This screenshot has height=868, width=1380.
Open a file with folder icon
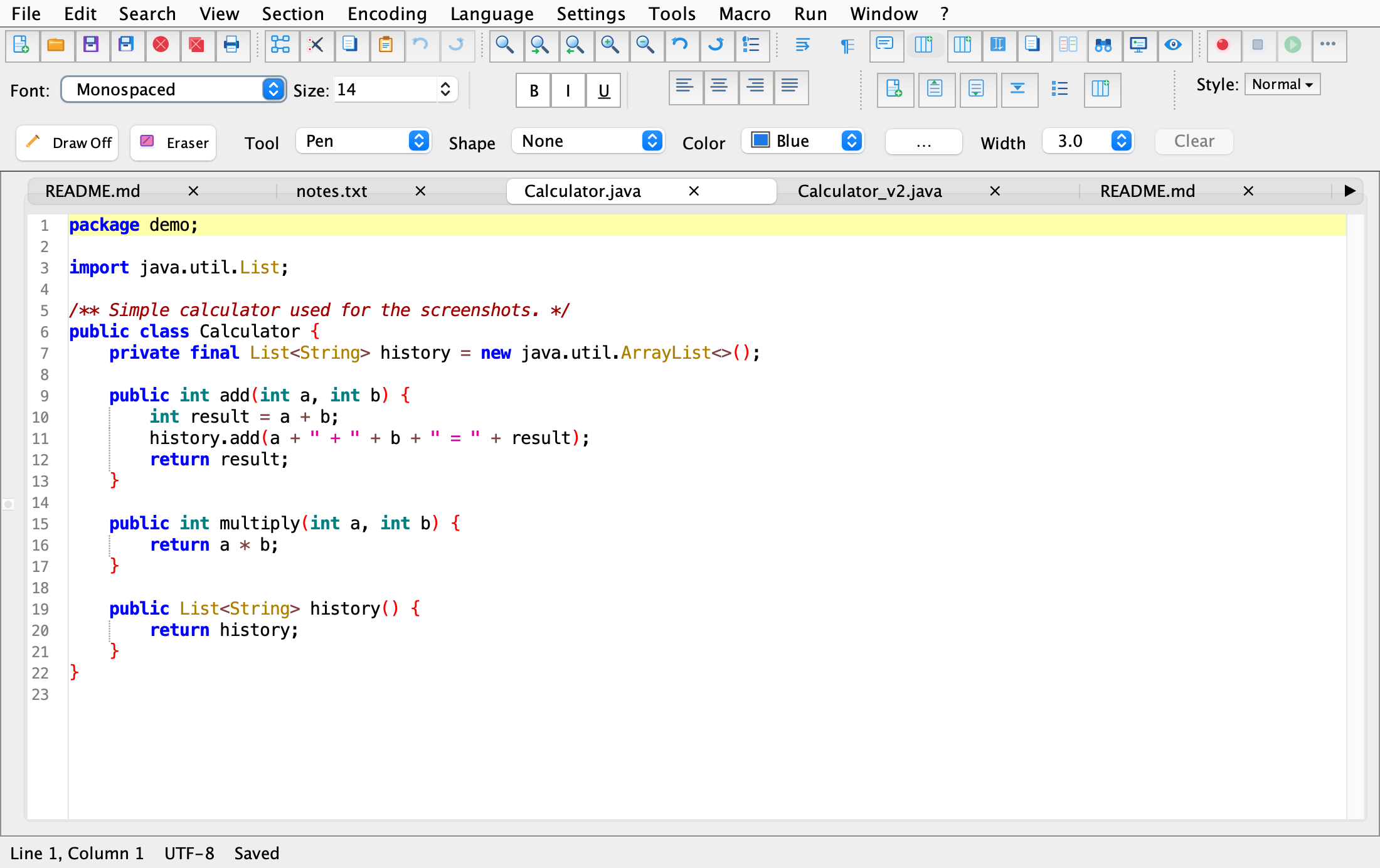click(56, 45)
